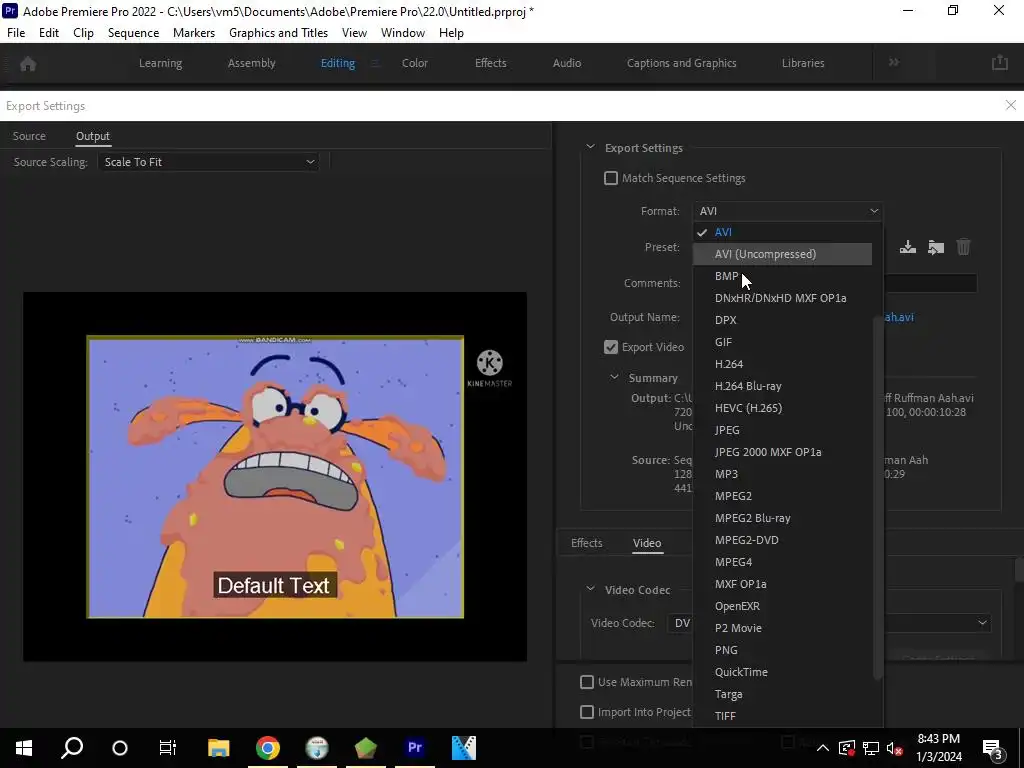Open the round downloader taskbar app

pyautogui.click(x=317, y=748)
